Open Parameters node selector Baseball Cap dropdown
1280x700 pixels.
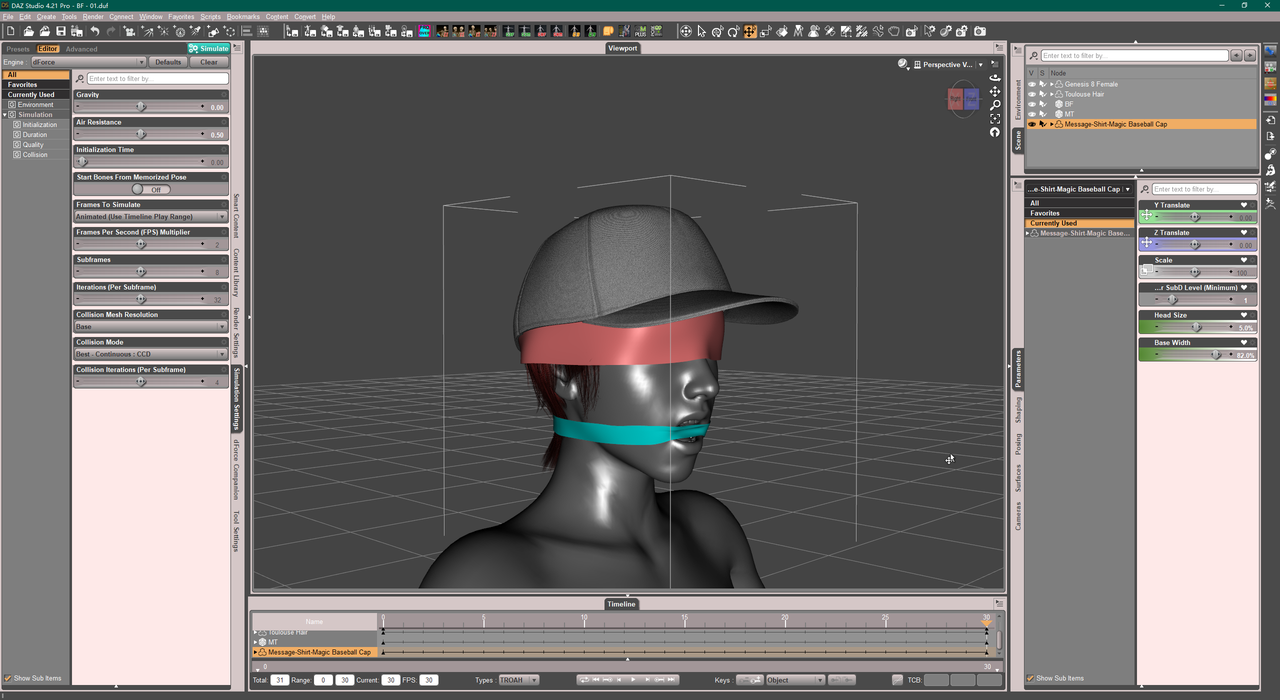pos(1079,189)
